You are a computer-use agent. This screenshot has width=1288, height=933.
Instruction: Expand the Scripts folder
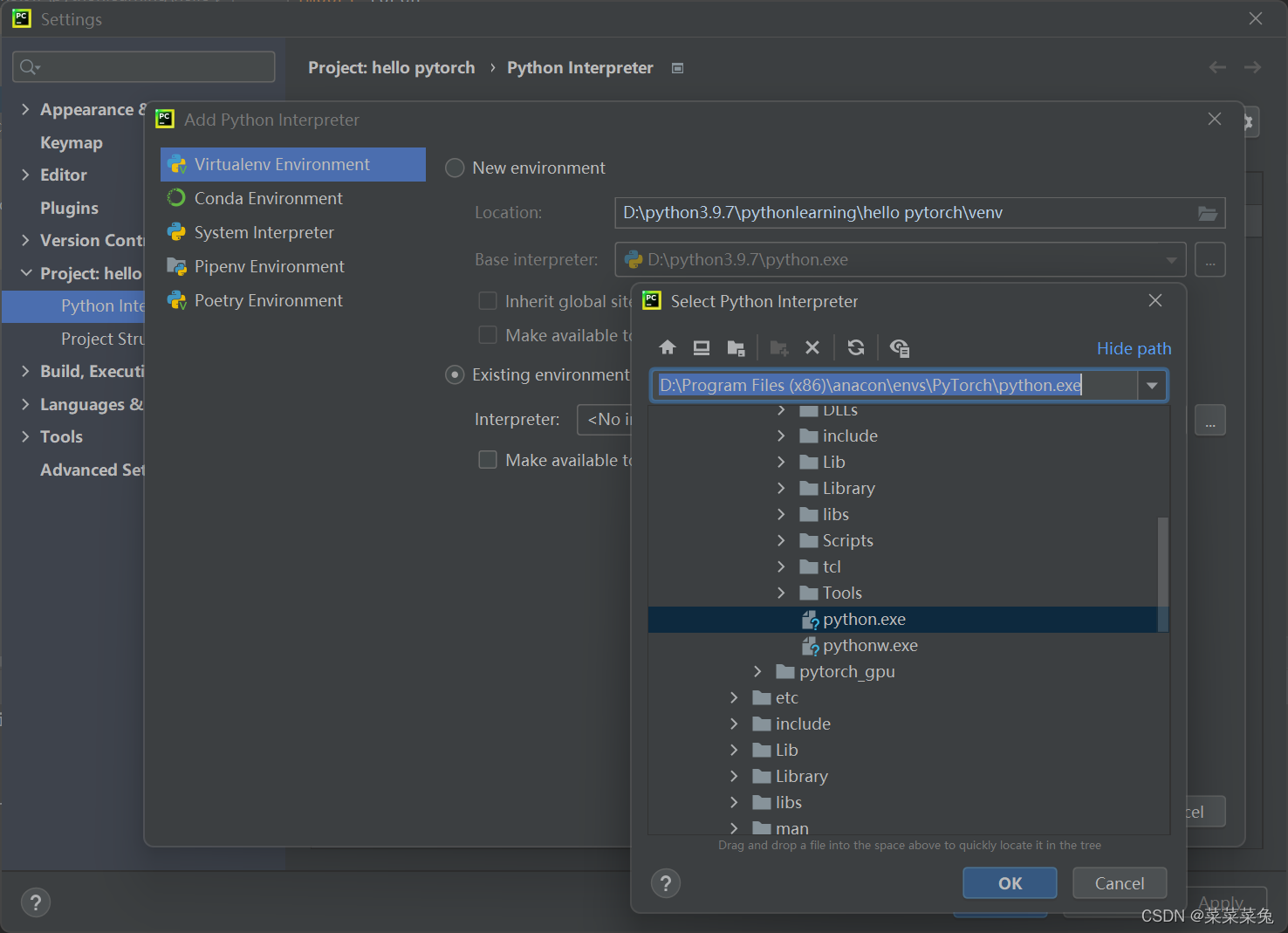click(x=781, y=540)
